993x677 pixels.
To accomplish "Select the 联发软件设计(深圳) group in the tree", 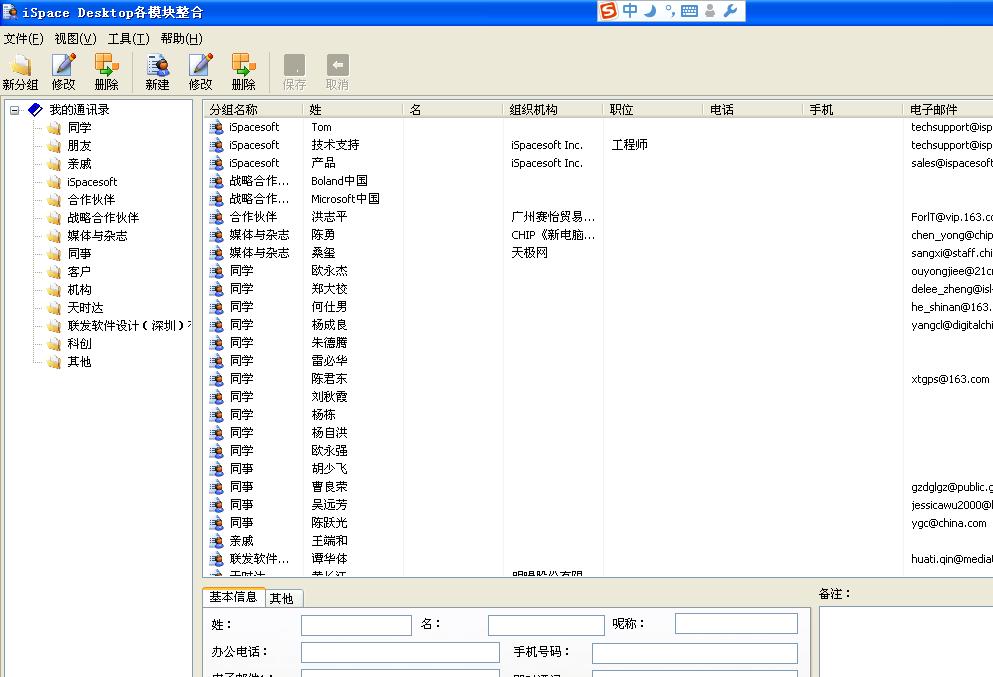I will [129, 326].
